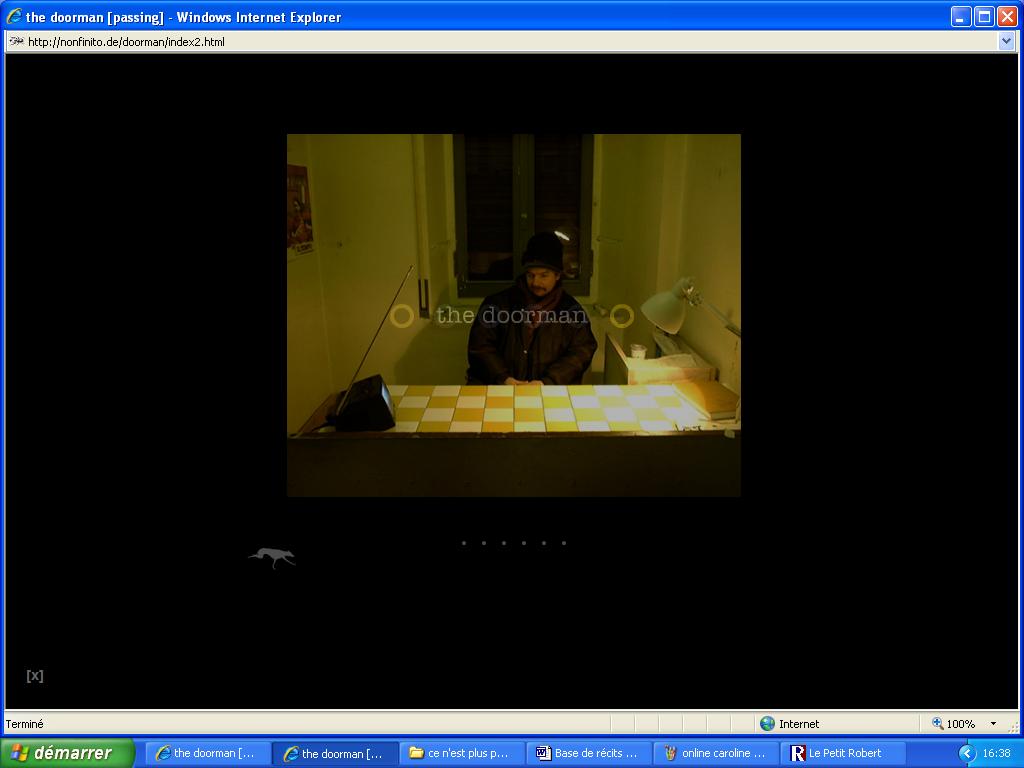This screenshot has height=768, width=1024.
Task: Expand hidden system tray icons arrow
Action: tap(967, 753)
